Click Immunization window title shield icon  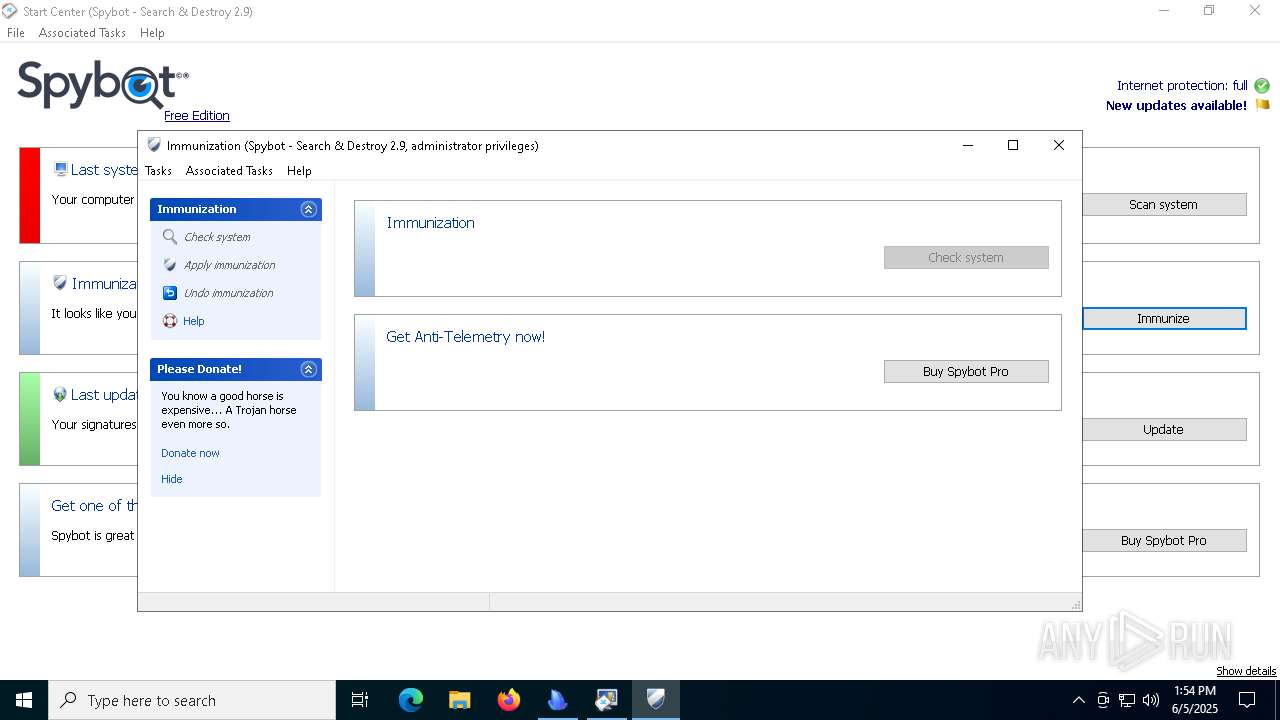point(154,145)
